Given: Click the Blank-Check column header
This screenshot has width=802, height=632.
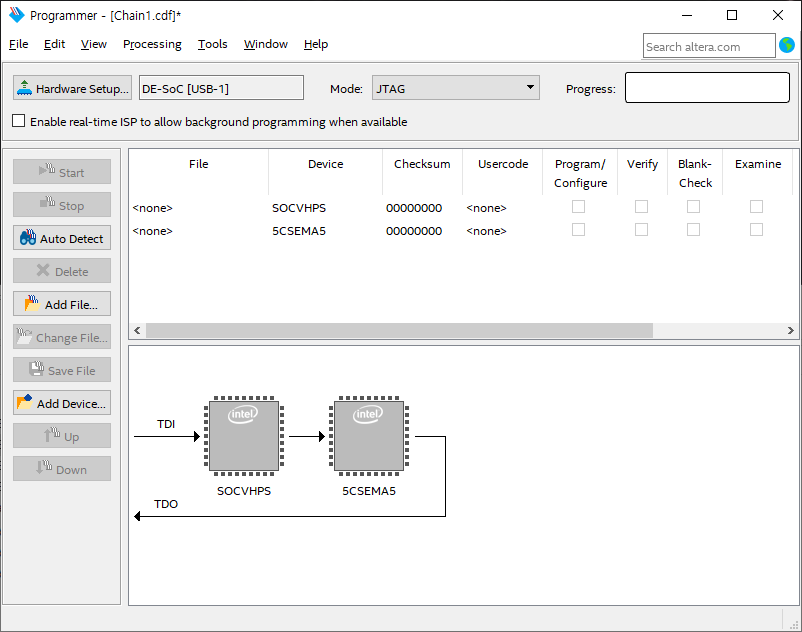Looking at the screenshot, I should click(x=695, y=172).
